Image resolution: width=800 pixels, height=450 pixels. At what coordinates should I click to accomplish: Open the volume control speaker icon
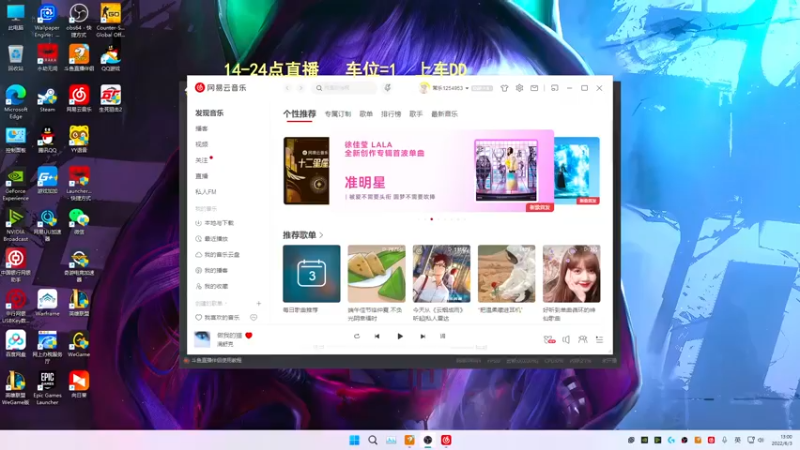click(x=566, y=339)
